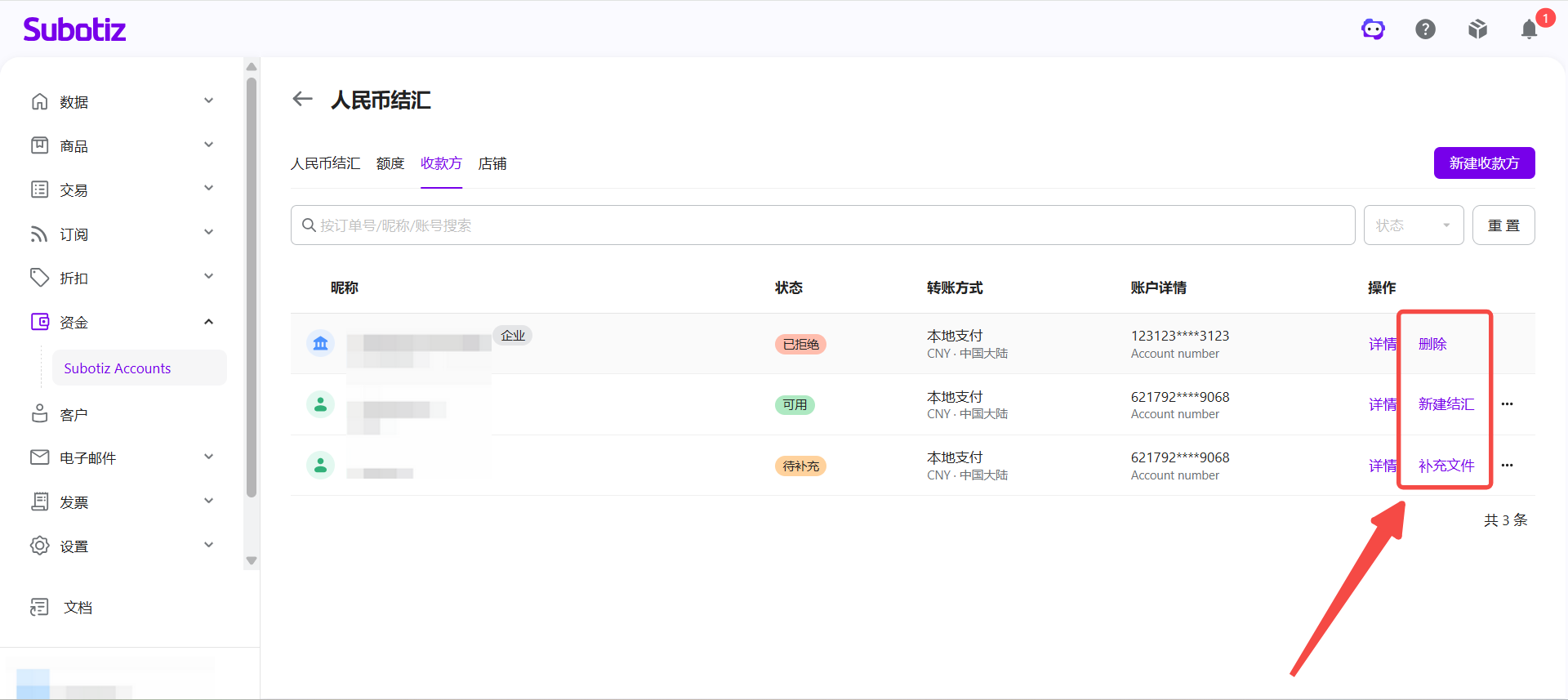The height and width of the screenshot is (700, 1568).
Task: Open the help question mark icon
Action: 1425,29
